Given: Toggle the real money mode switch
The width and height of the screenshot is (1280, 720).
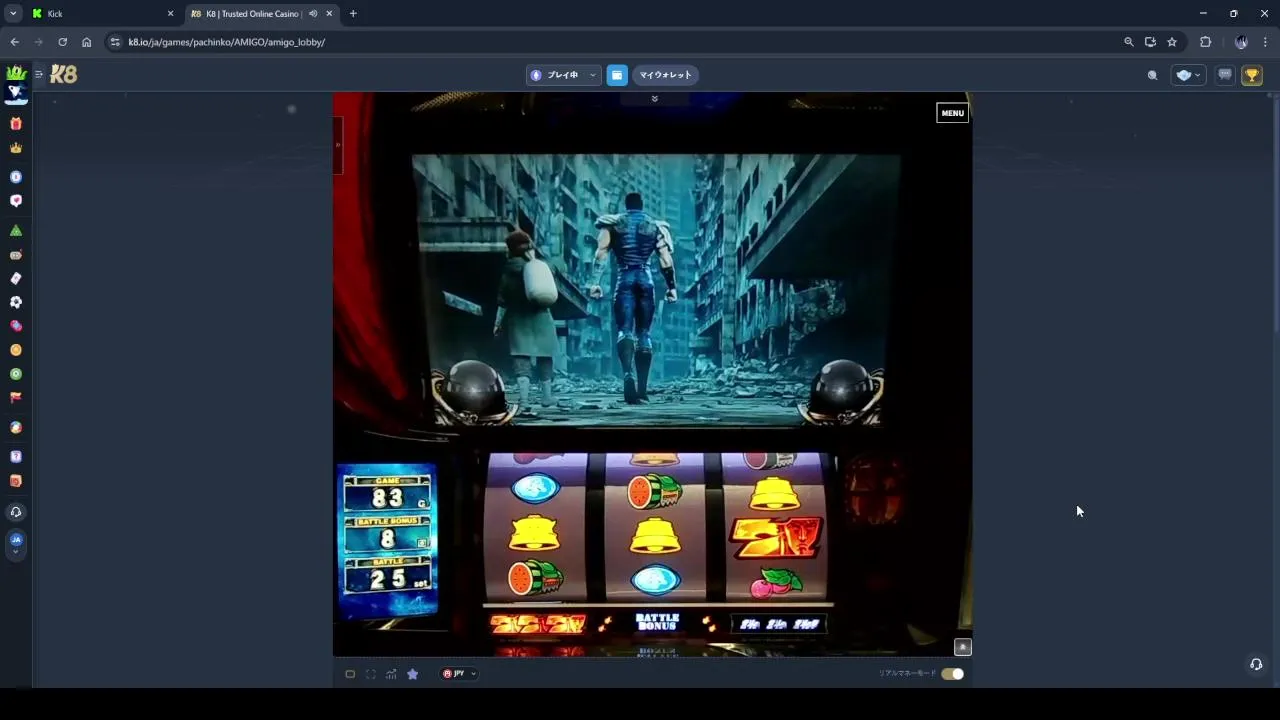Looking at the screenshot, I should tap(952, 674).
